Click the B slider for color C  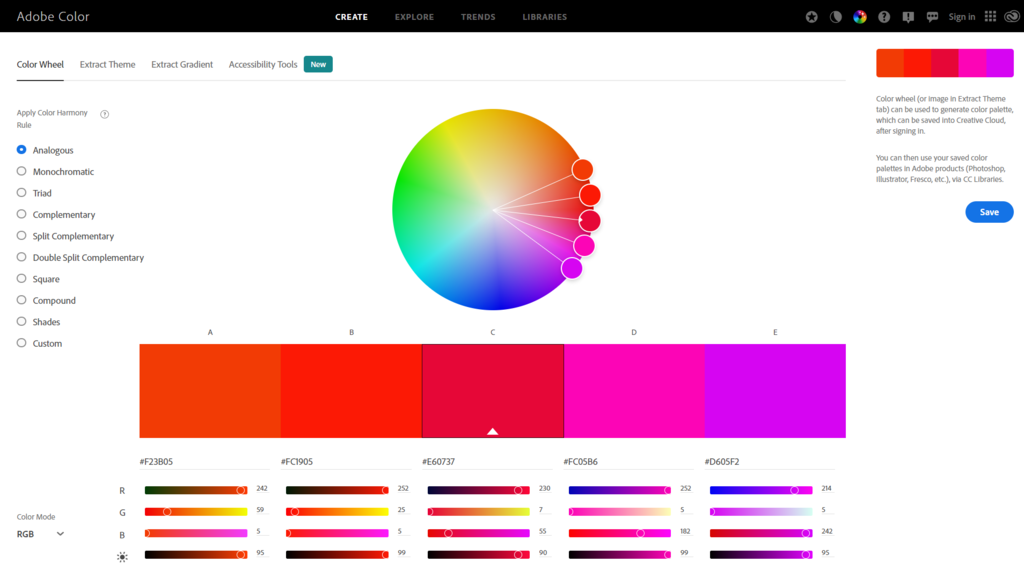pyautogui.click(x=478, y=533)
